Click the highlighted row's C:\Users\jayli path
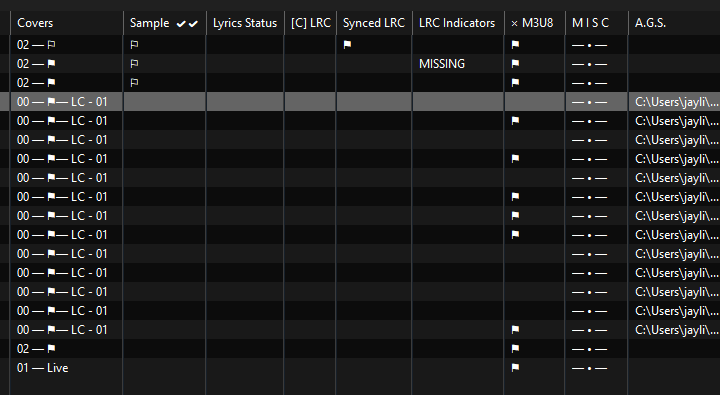The image size is (720, 395). (x=677, y=102)
